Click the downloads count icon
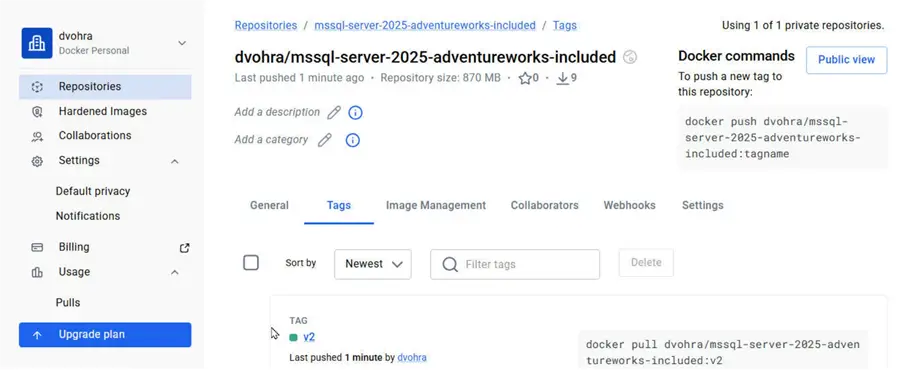Screen dimensions: 902x370 (x=563, y=78)
